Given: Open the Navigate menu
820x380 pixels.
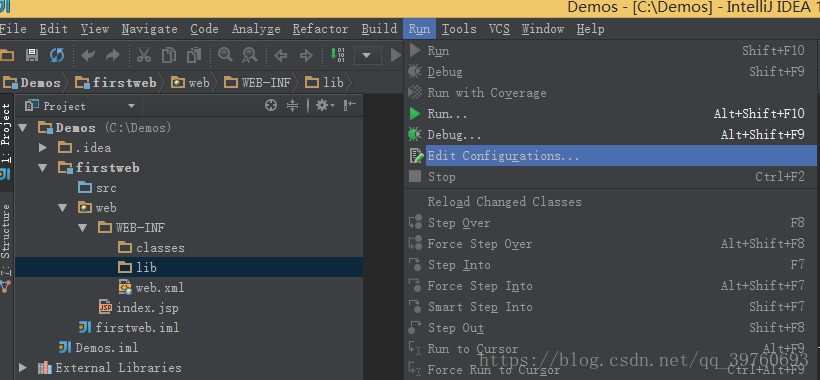Looking at the screenshot, I should (150, 29).
